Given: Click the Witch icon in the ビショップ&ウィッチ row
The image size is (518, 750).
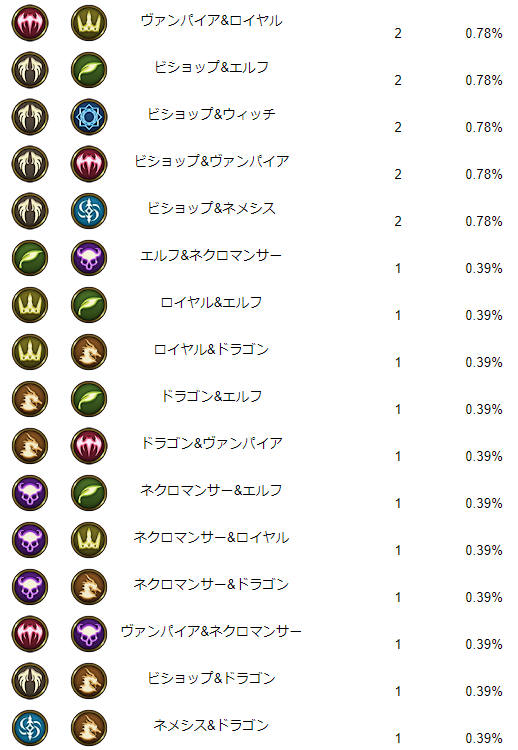Looking at the screenshot, I should click(89, 117).
